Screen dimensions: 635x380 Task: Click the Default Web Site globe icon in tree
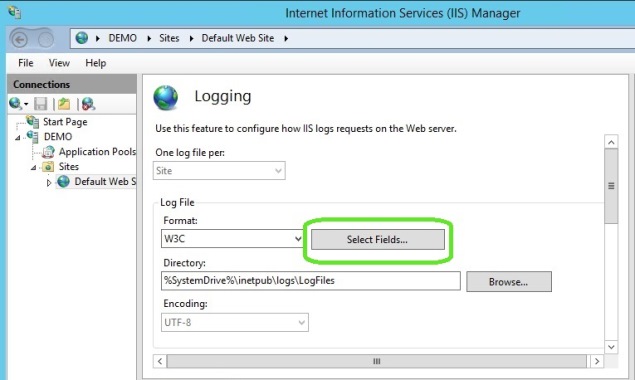pyautogui.click(x=63, y=181)
